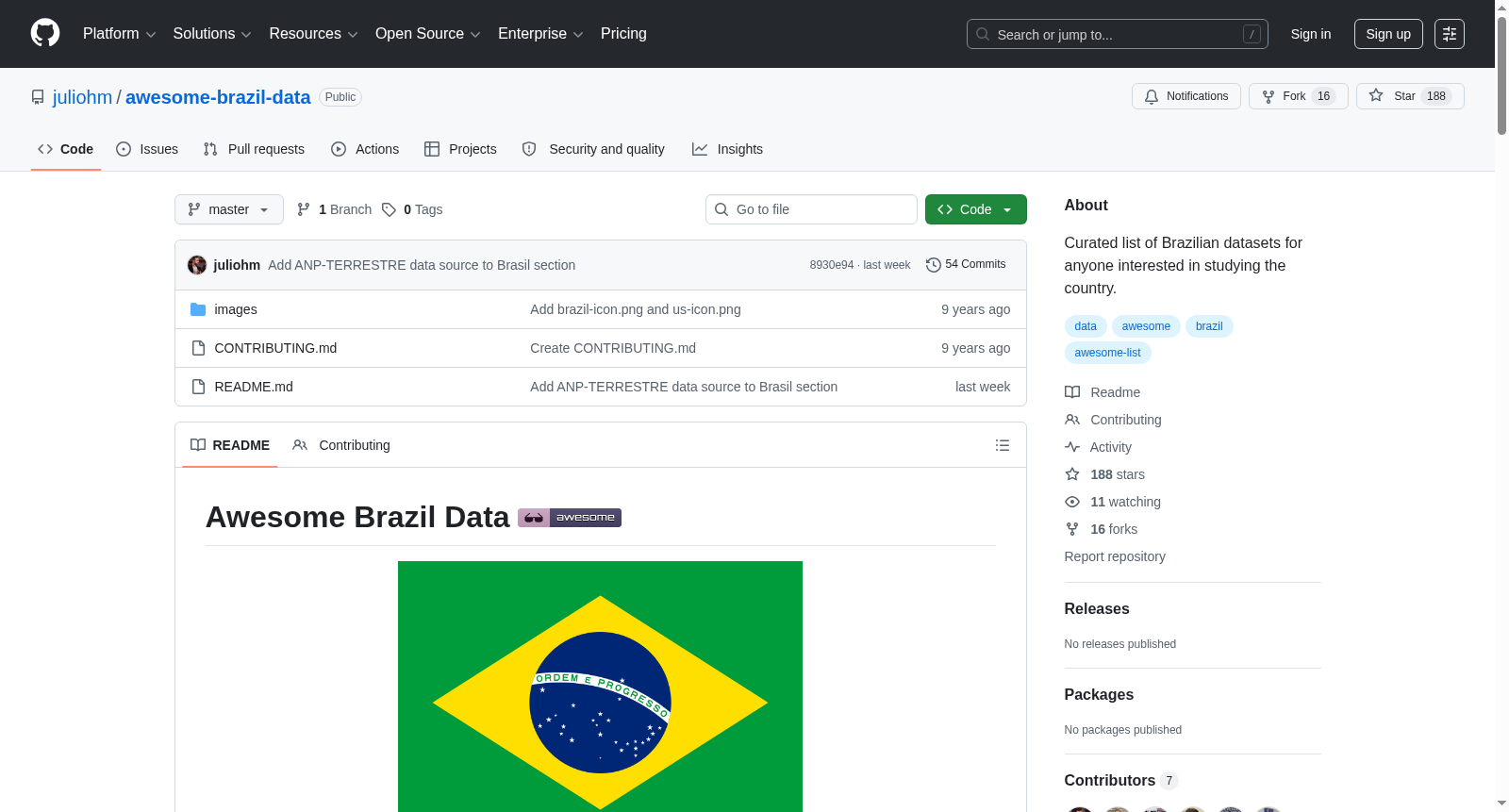Open the images folder
Viewport: 1509px width, 812px height.
coord(236,309)
